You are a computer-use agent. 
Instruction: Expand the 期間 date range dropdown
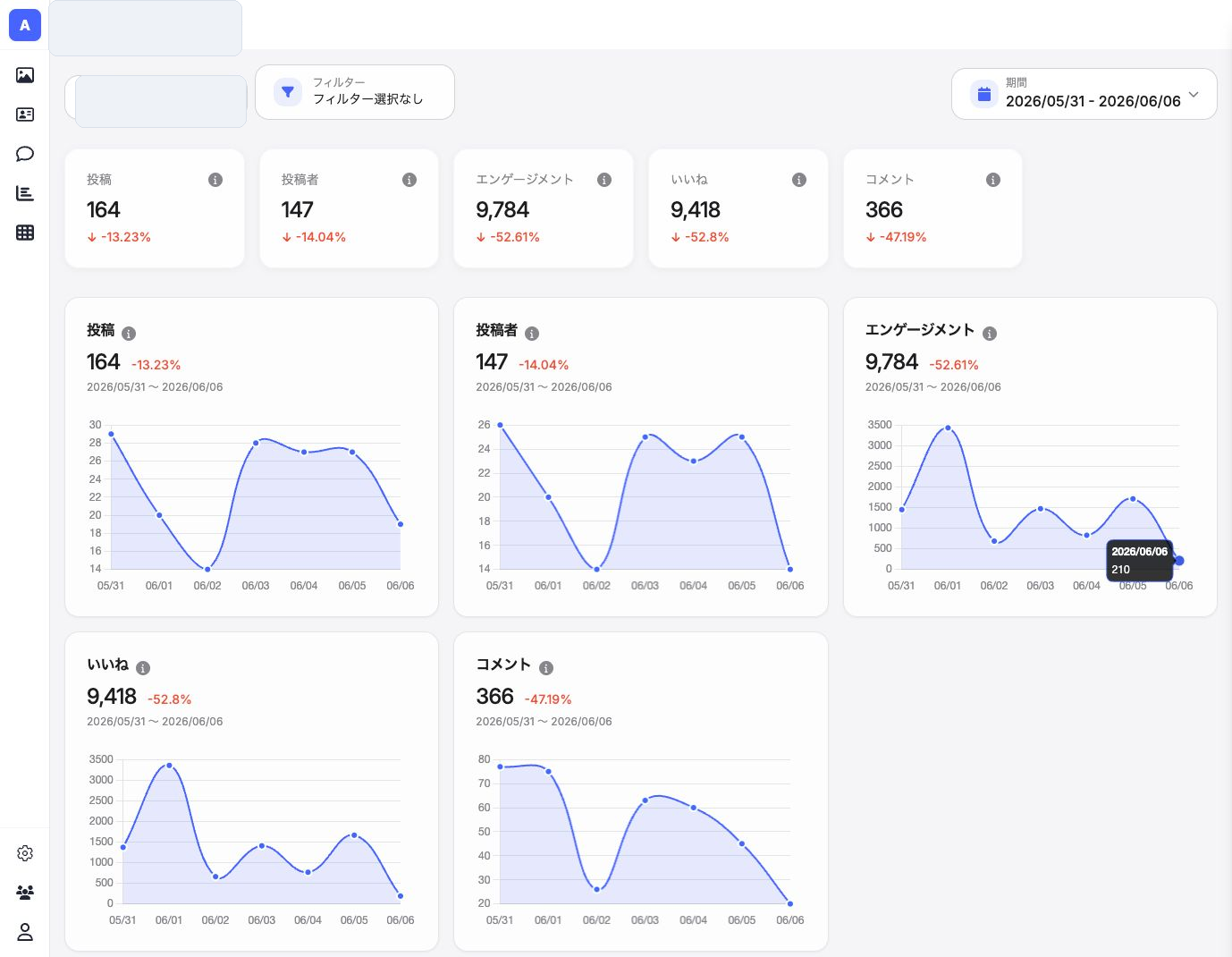click(1084, 94)
